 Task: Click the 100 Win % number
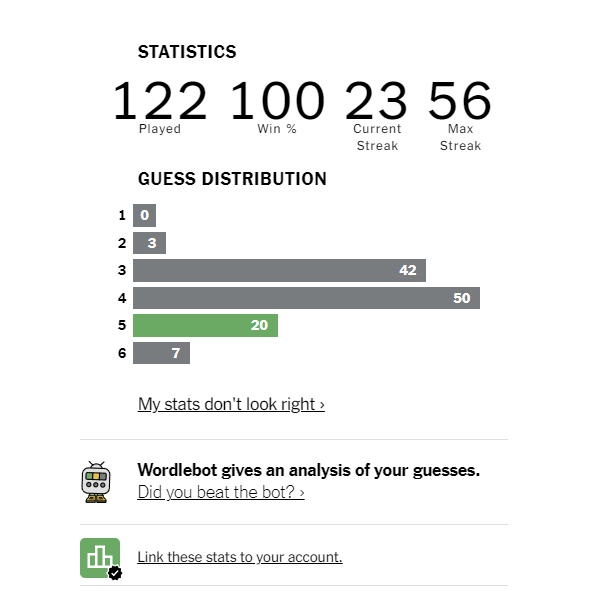(x=277, y=101)
